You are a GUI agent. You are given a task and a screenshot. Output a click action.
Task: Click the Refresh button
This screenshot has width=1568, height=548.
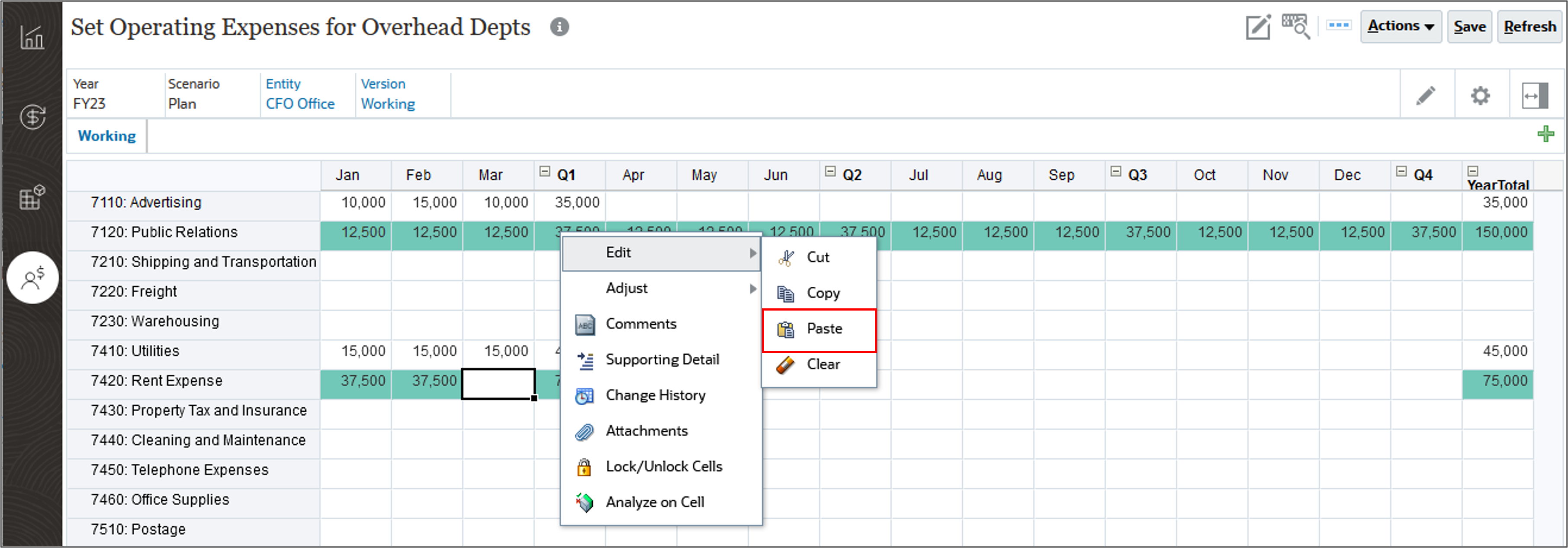pyautogui.click(x=1529, y=26)
